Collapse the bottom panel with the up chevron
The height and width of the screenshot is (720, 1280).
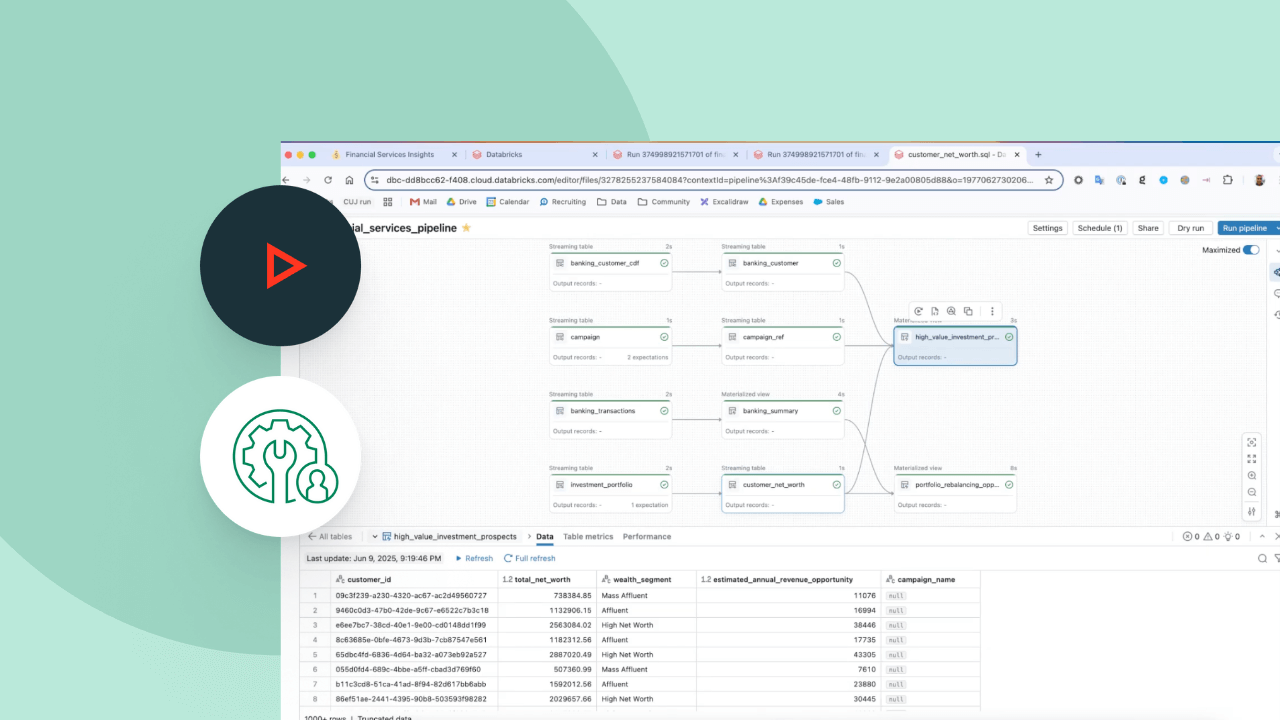[x=1261, y=537]
